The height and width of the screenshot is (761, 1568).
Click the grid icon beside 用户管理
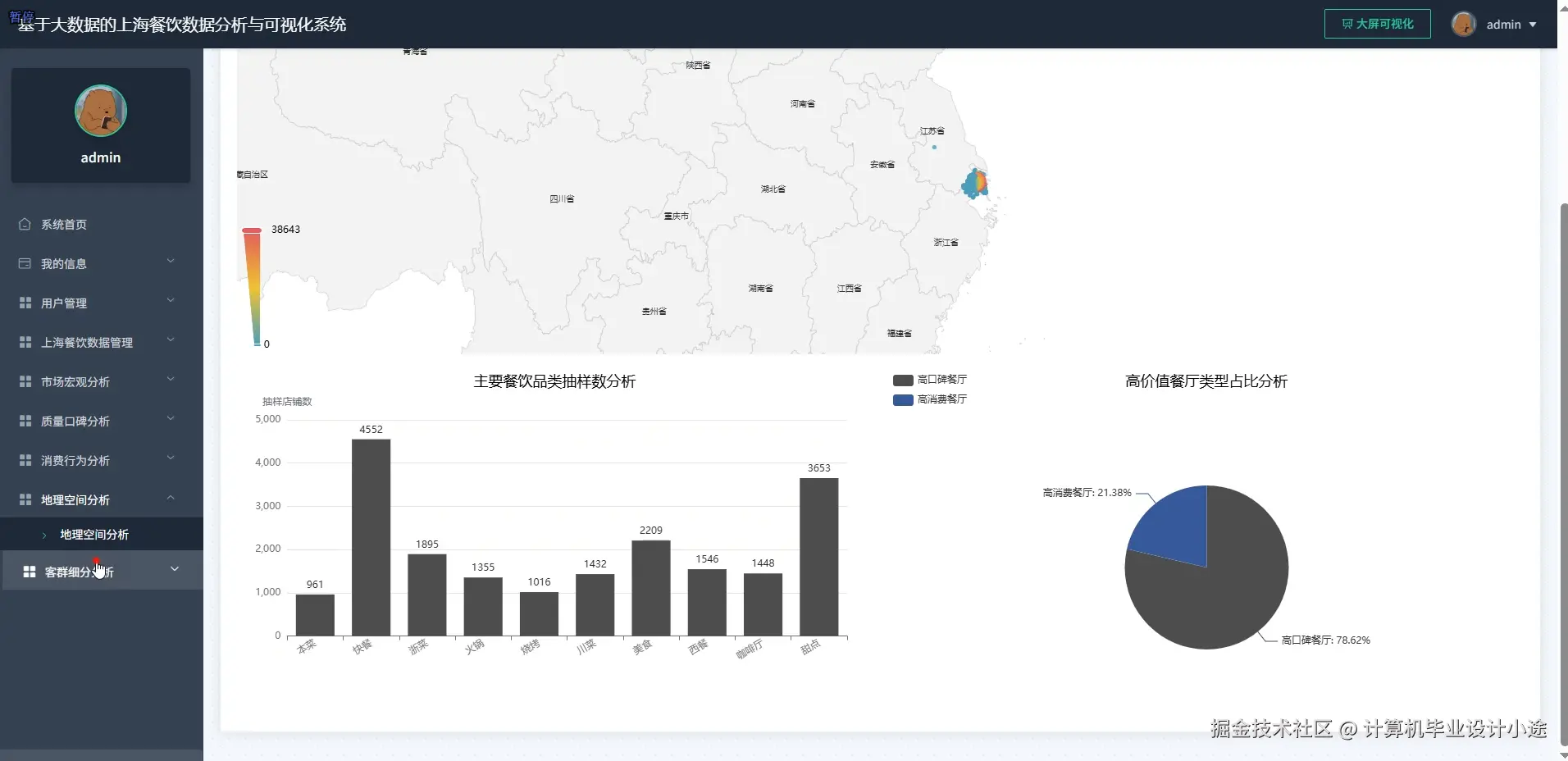click(x=25, y=303)
